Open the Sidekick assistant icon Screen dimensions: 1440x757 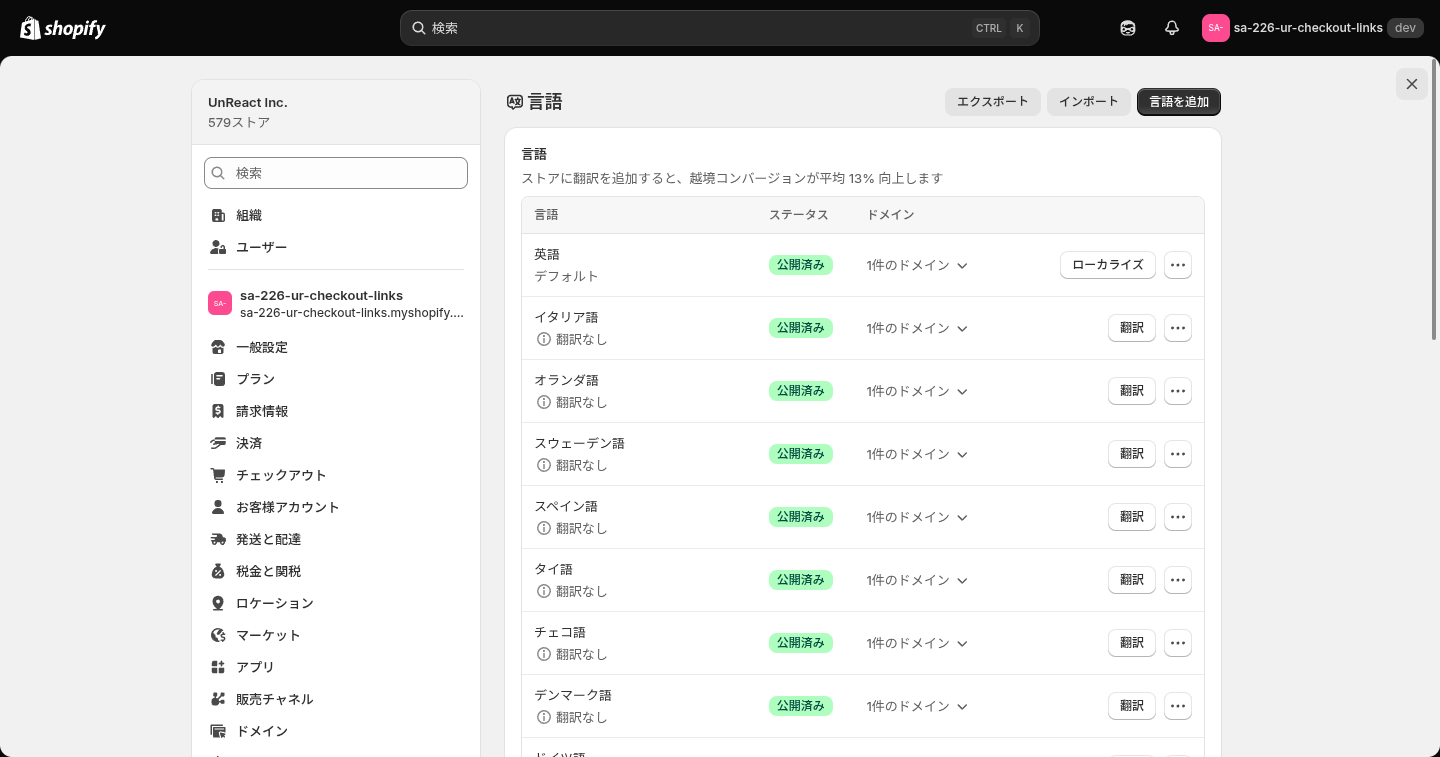[x=1128, y=28]
